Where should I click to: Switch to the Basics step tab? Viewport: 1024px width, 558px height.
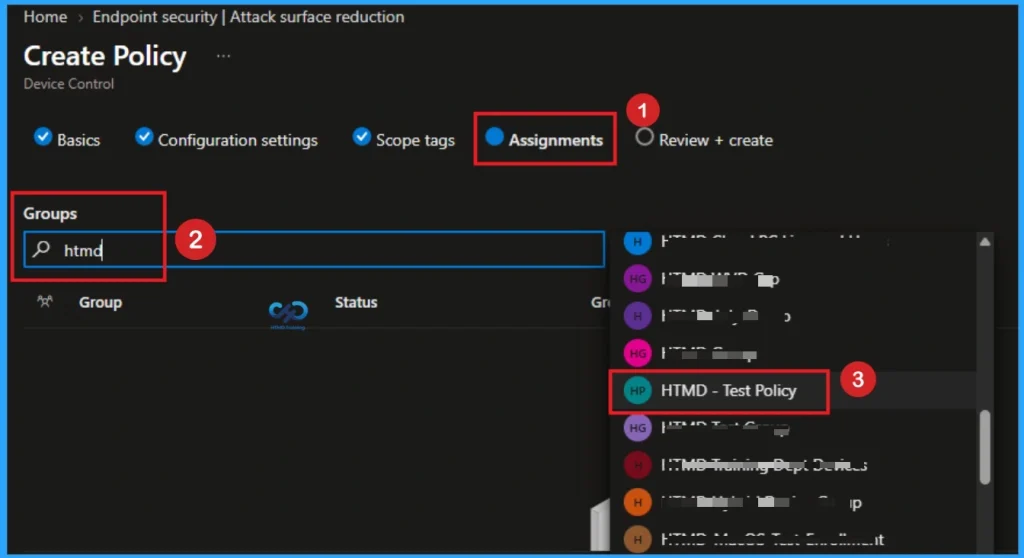(x=67, y=139)
